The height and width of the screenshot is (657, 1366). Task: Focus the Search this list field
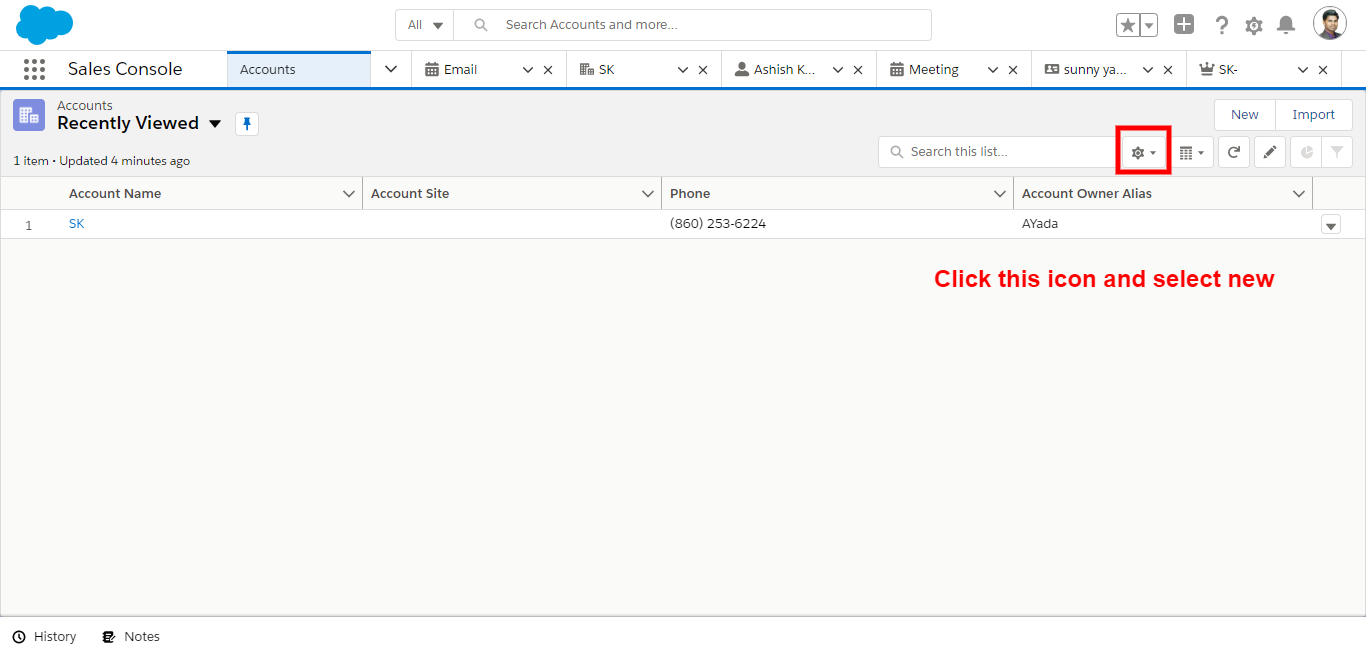pyautogui.click(x=997, y=152)
